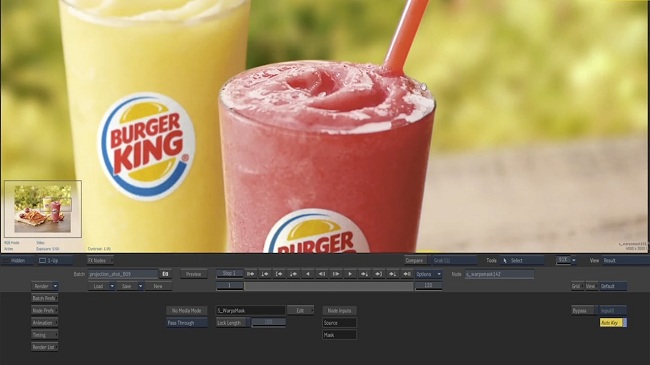Open the Load dropdown arrow
Viewport: 650px width, 365px height.
pyautogui.click(x=112, y=286)
